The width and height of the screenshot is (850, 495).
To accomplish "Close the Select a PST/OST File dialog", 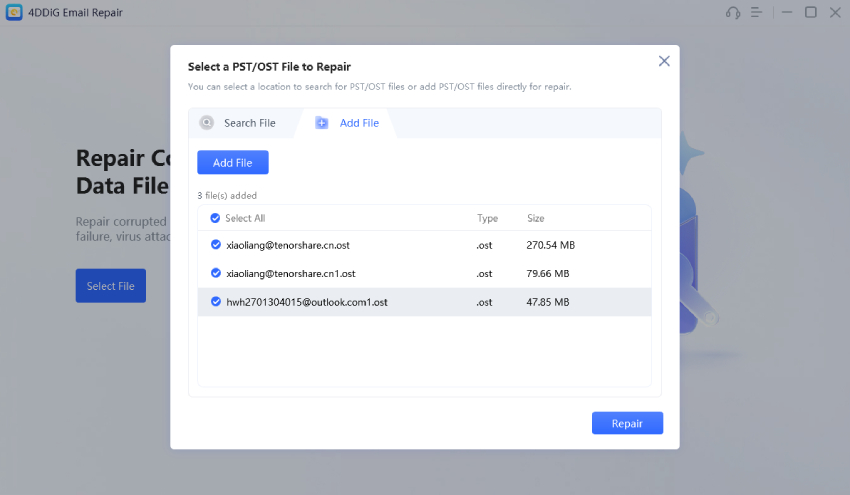I will [x=664, y=61].
